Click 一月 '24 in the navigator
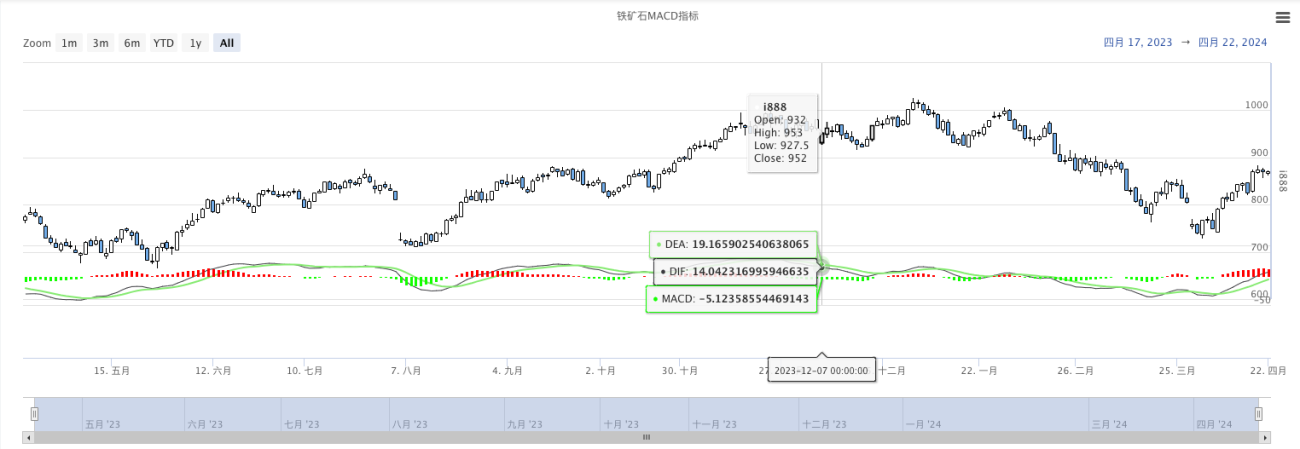This screenshot has height=449, width=1300. [x=923, y=425]
